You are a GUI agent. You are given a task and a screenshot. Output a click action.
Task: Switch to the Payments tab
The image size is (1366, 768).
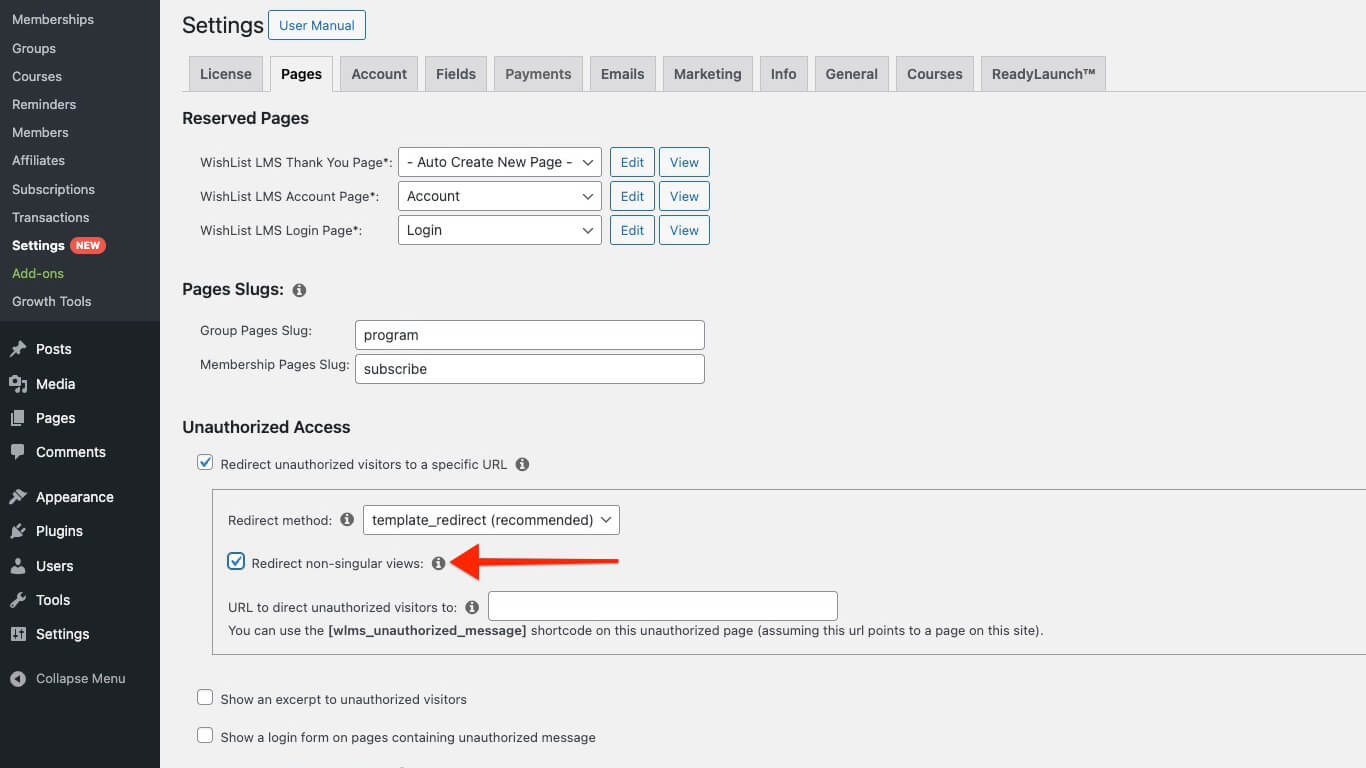pos(537,73)
